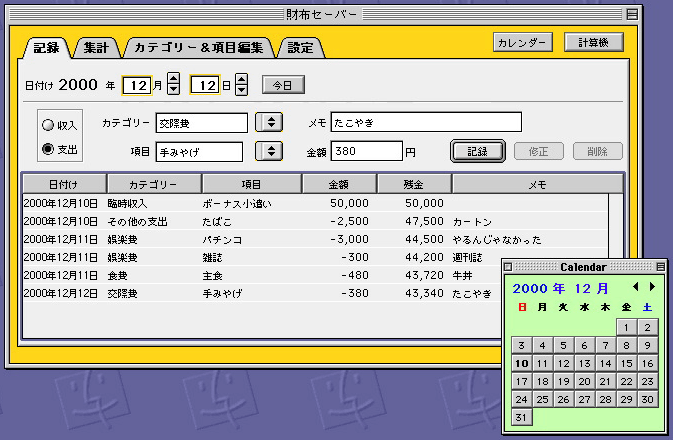Image resolution: width=673 pixels, height=440 pixels.
Task: Click the 記録 record button
Action: coord(478,151)
